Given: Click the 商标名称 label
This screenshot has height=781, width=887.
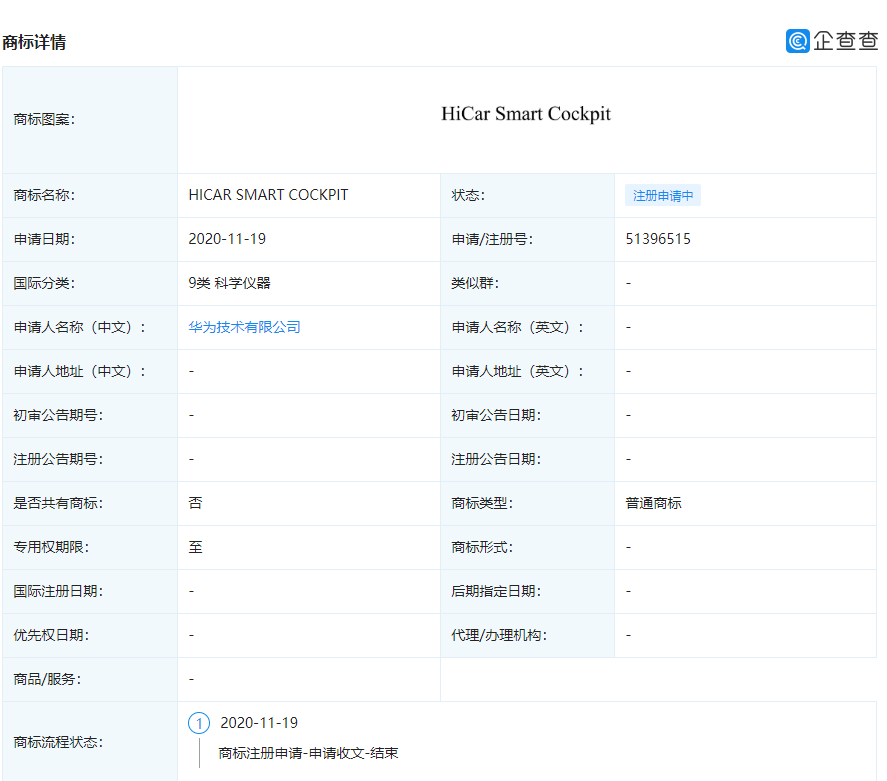Looking at the screenshot, I should [x=44, y=195].
